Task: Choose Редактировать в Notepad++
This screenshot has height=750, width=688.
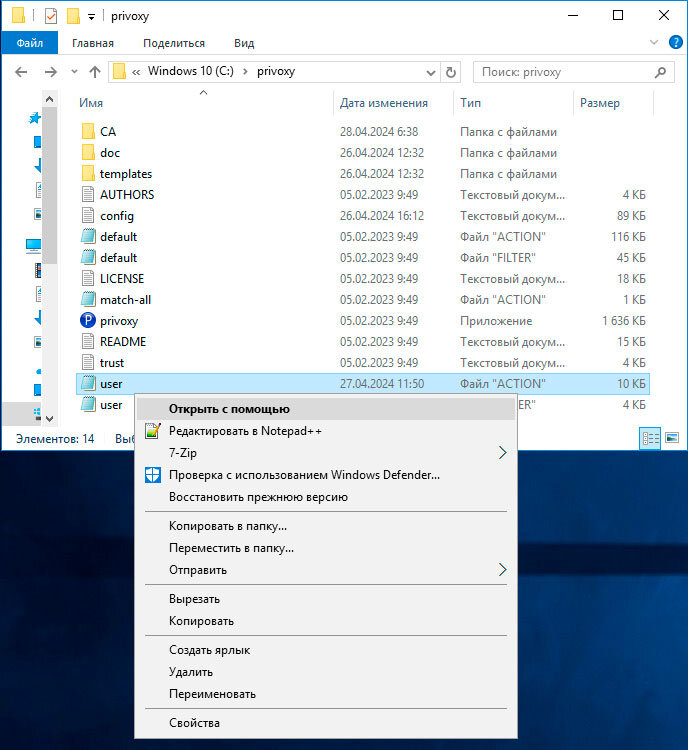Action: coord(325,431)
